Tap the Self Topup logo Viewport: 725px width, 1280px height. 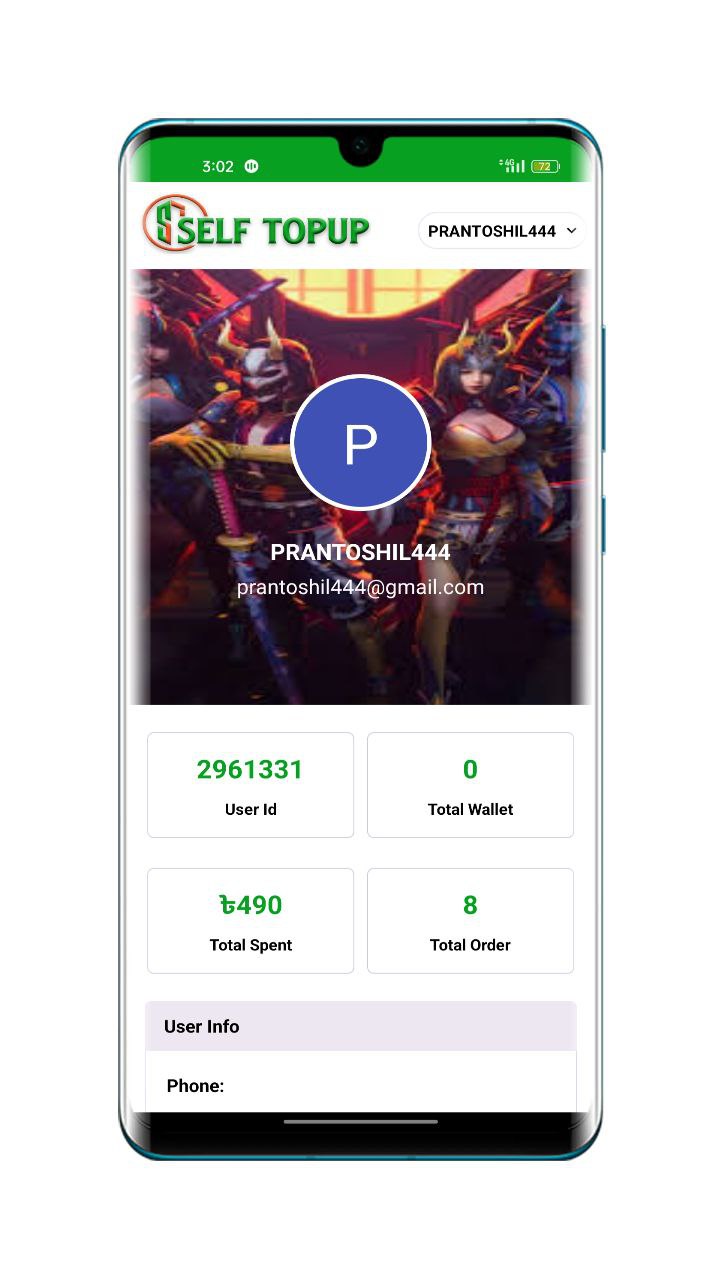click(256, 223)
